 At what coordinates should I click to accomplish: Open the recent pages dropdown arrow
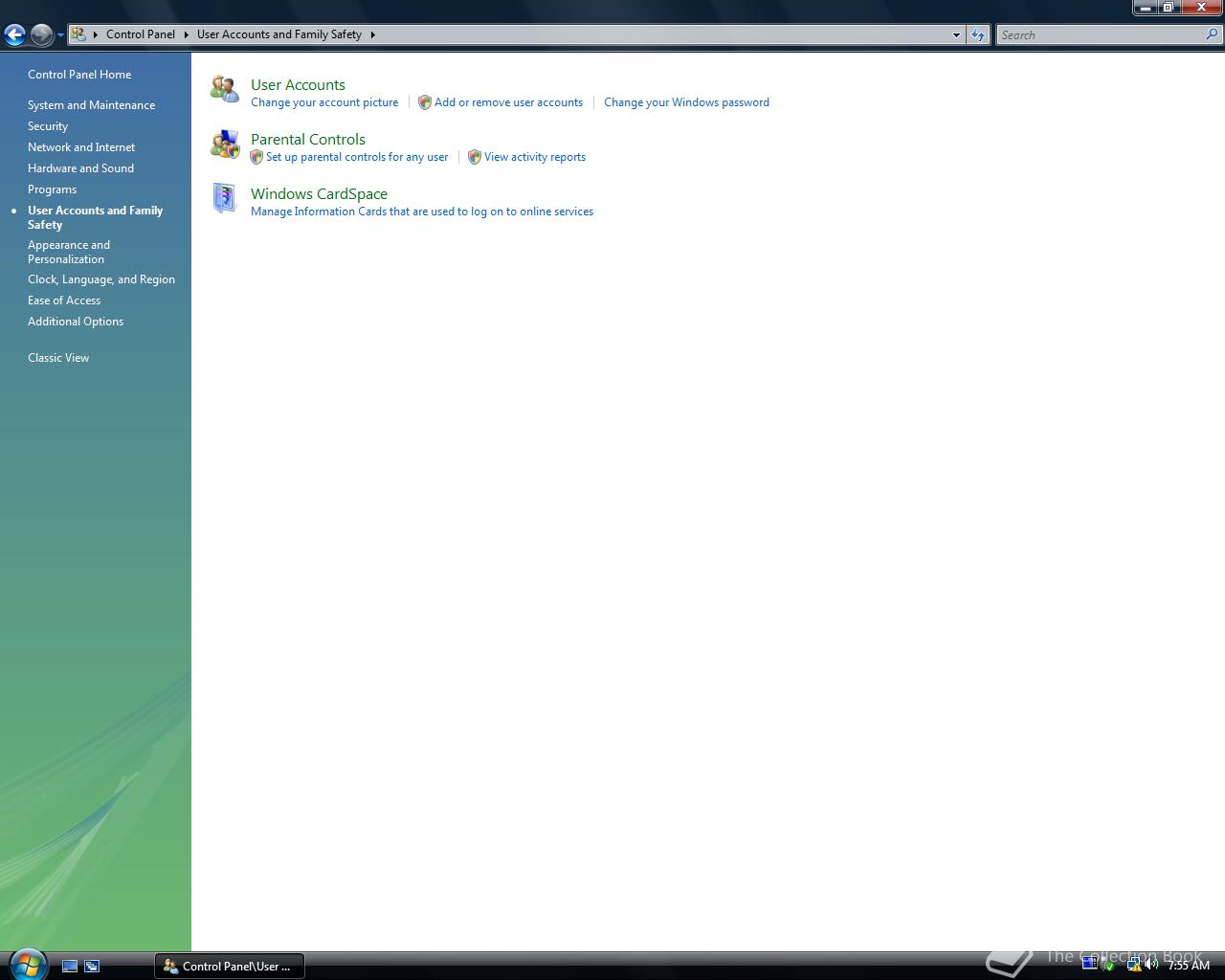60,35
